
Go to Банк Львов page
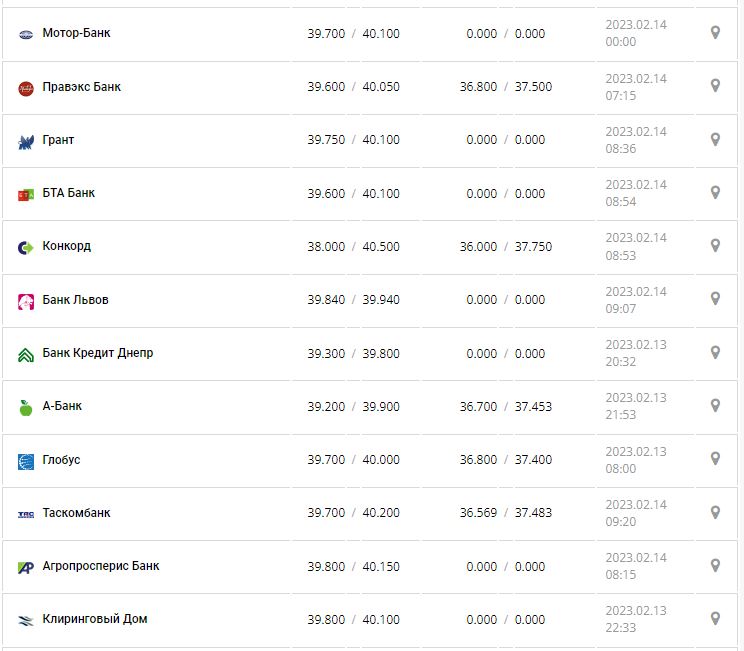pyautogui.click(x=75, y=300)
